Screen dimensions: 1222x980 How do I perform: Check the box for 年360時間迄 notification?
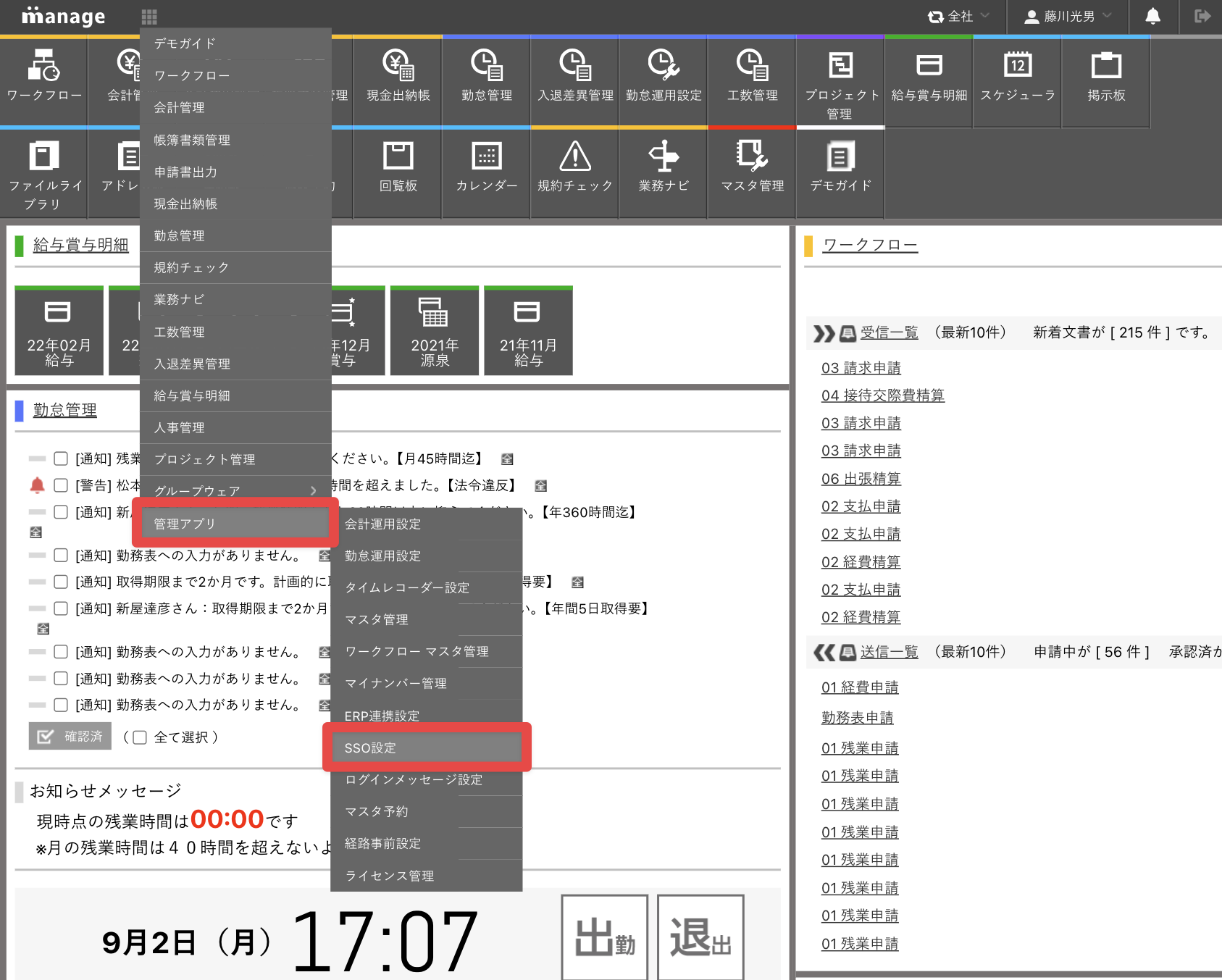click(x=61, y=512)
